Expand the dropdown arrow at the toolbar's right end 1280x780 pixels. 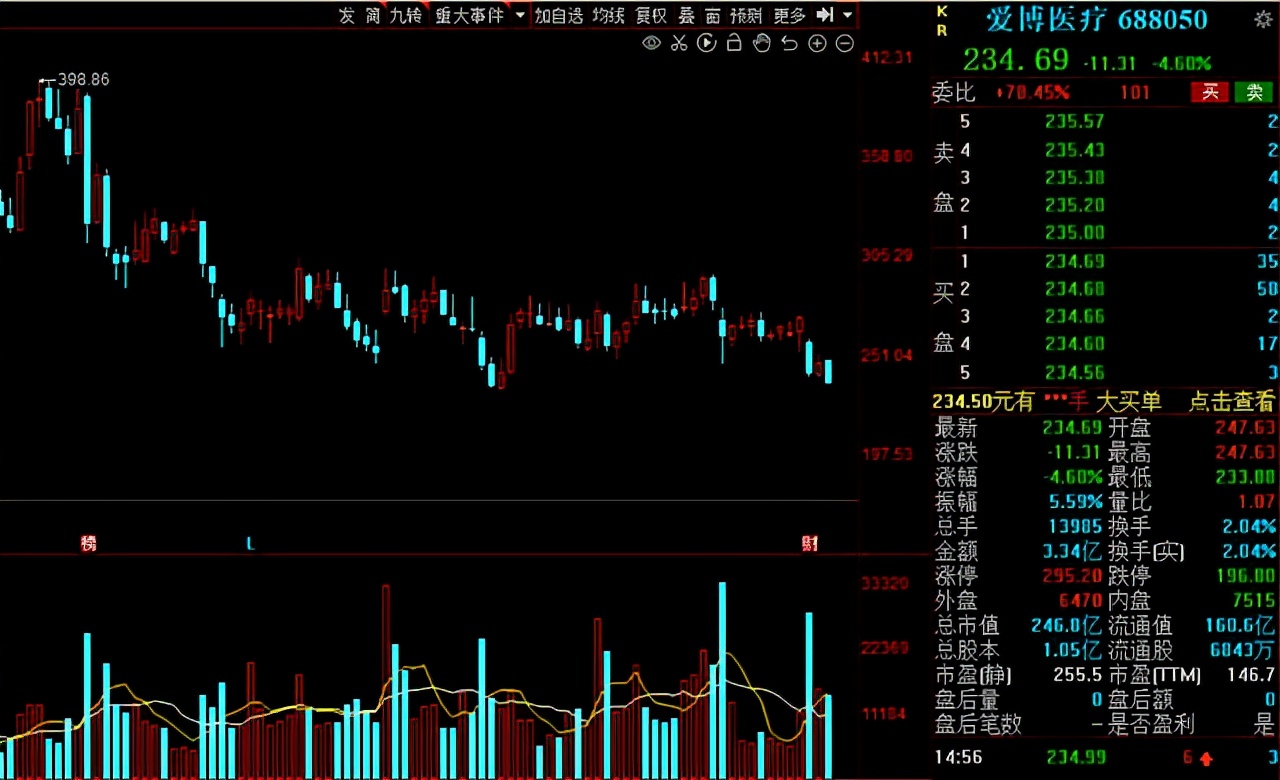[848, 15]
